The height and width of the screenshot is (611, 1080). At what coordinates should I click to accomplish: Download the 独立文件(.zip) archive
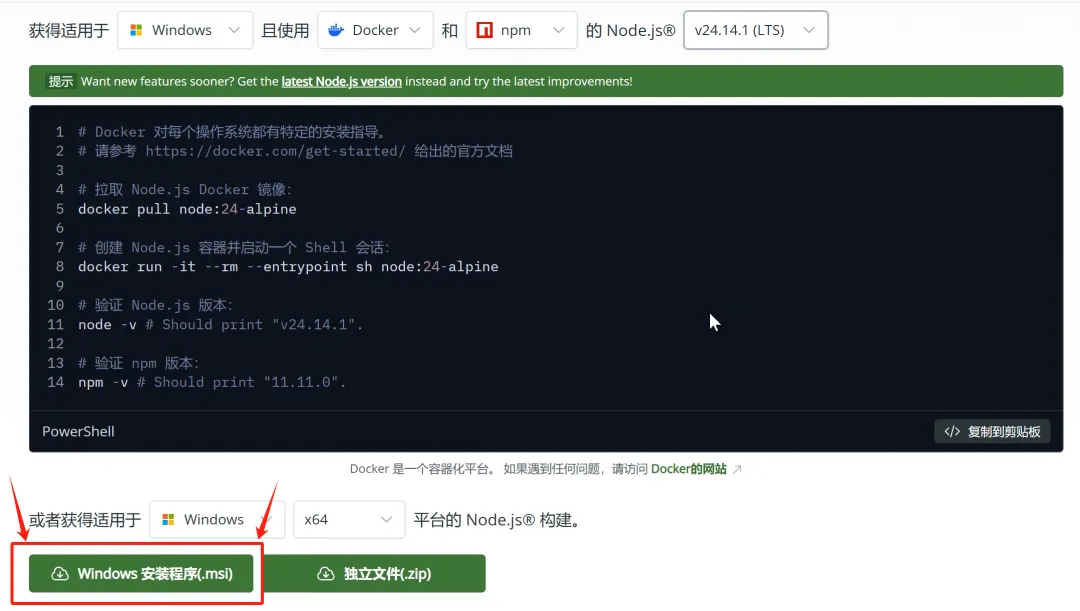point(375,574)
